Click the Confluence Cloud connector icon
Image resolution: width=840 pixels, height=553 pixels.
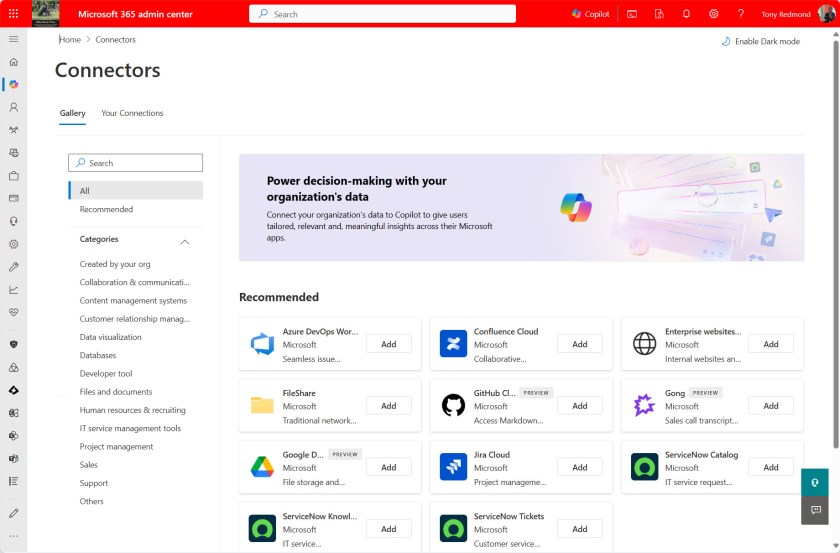pyautogui.click(x=453, y=343)
